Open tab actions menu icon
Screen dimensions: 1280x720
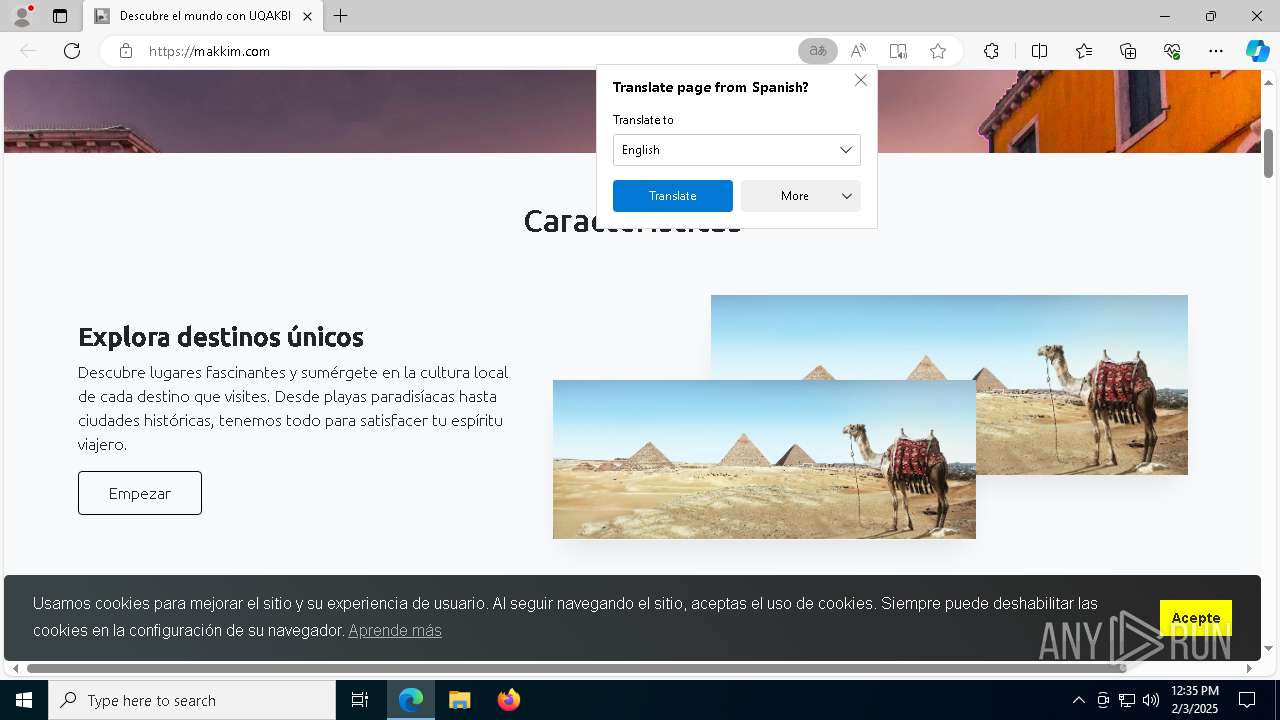coord(60,16)
